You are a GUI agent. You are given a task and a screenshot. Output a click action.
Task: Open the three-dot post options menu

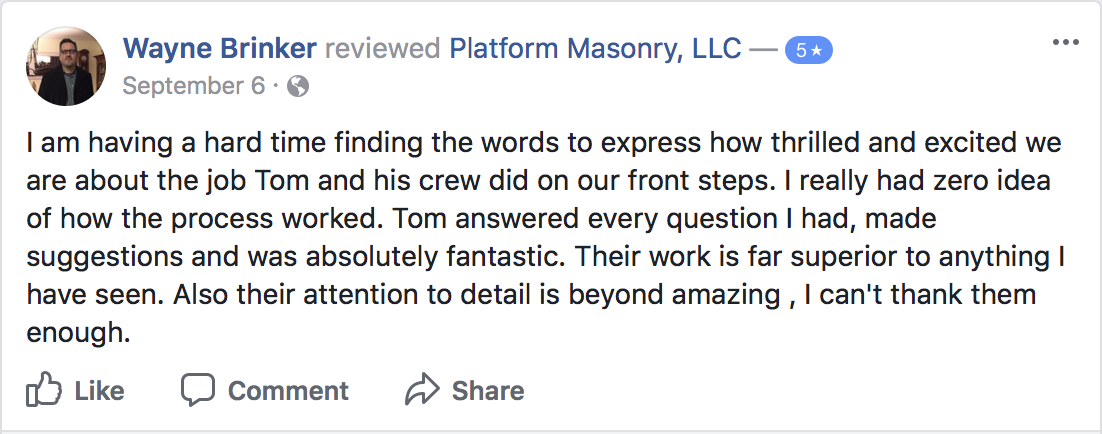(1066, 46)
